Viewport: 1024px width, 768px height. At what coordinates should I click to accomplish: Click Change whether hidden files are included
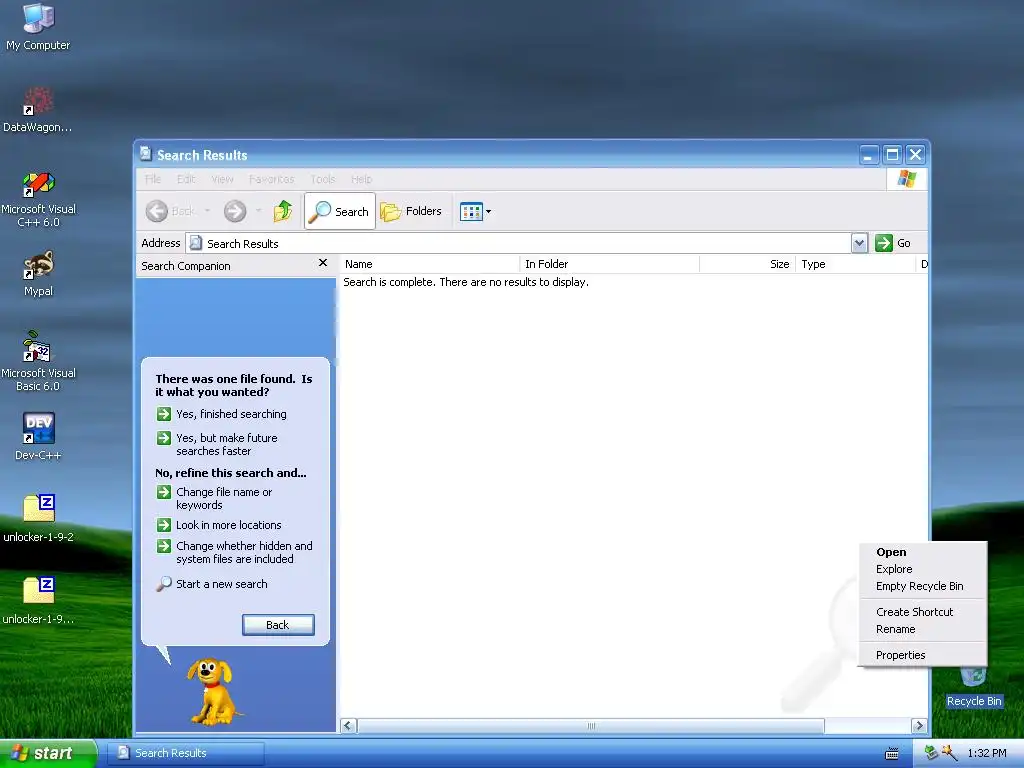235,552
